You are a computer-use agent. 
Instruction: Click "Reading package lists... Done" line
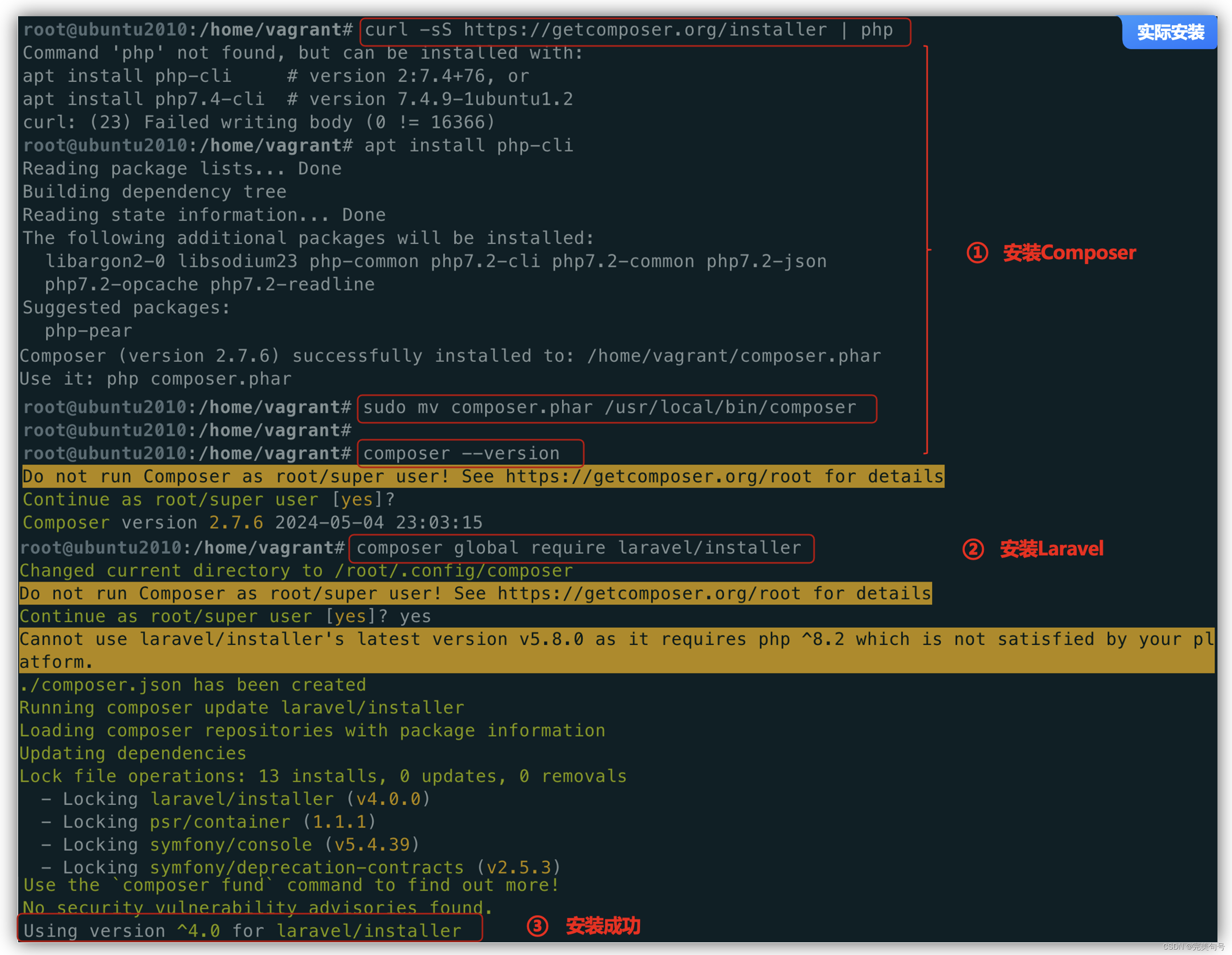182,169
